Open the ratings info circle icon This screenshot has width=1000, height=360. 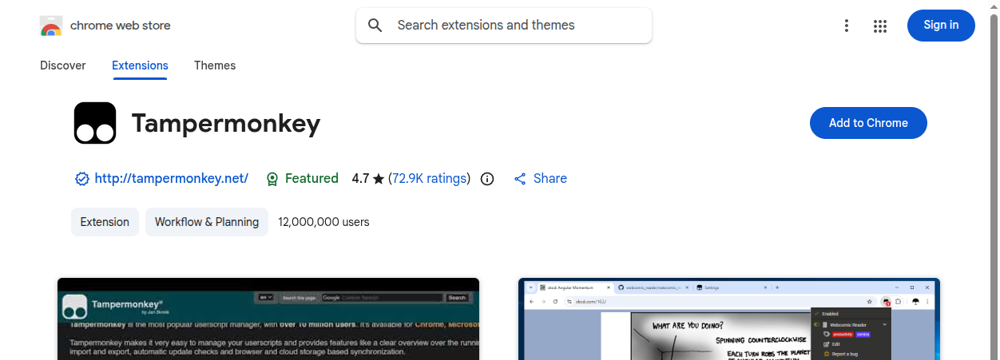coord(487,179)
